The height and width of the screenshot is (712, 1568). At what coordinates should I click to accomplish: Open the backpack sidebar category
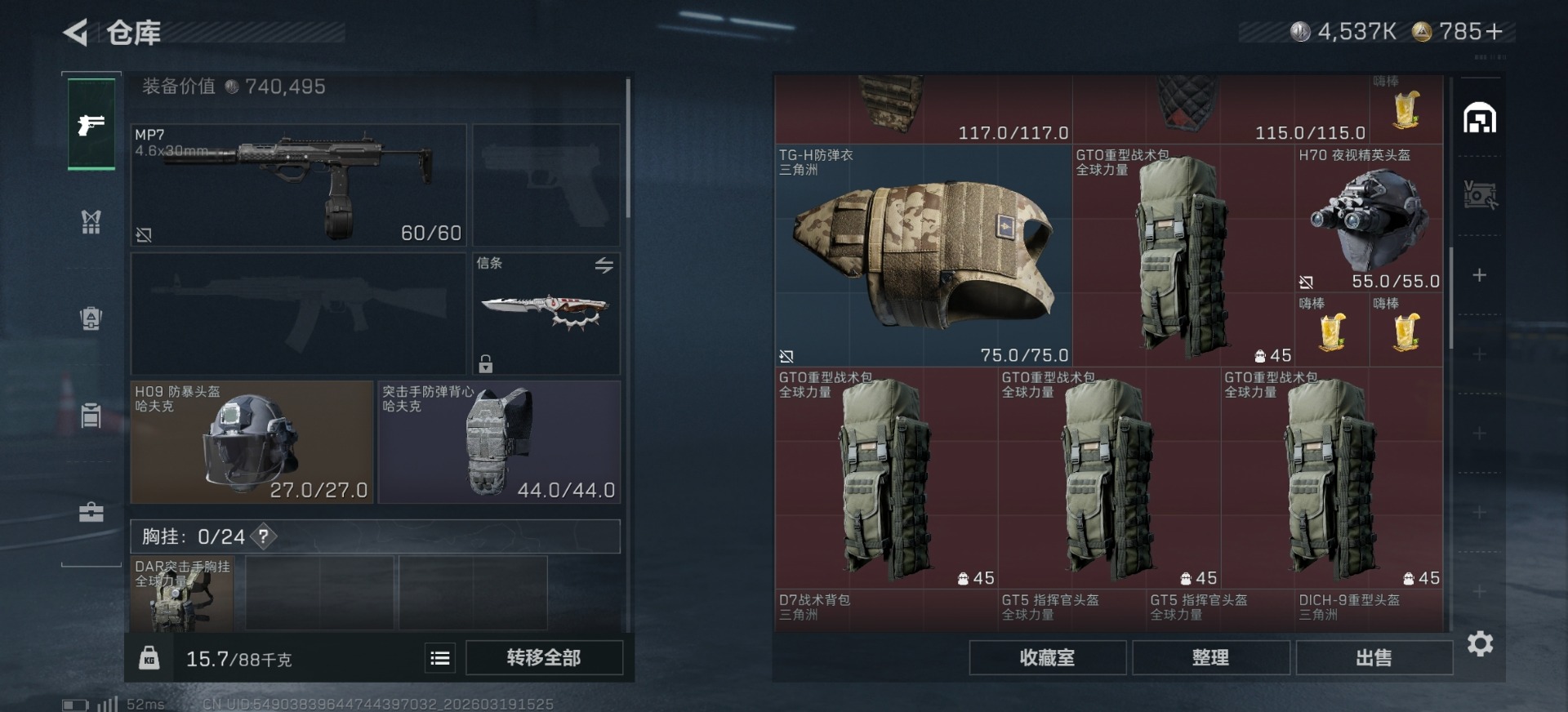(91, 318)
